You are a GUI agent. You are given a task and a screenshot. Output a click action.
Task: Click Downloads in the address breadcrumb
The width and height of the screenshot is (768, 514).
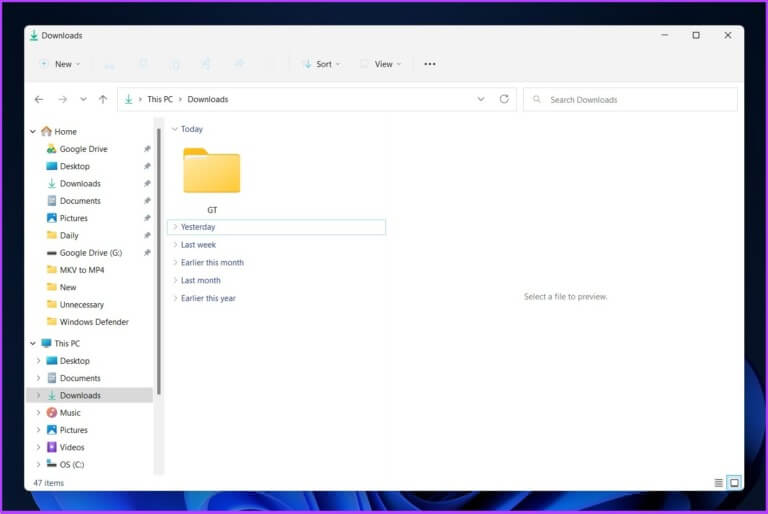pyautogui.click(x=208, y=99)
